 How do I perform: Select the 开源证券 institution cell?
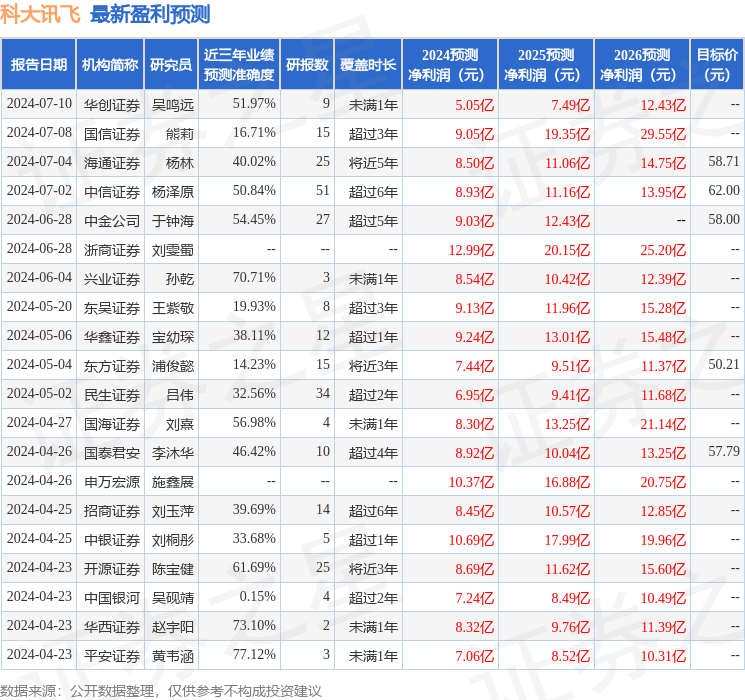pos(112,569)
